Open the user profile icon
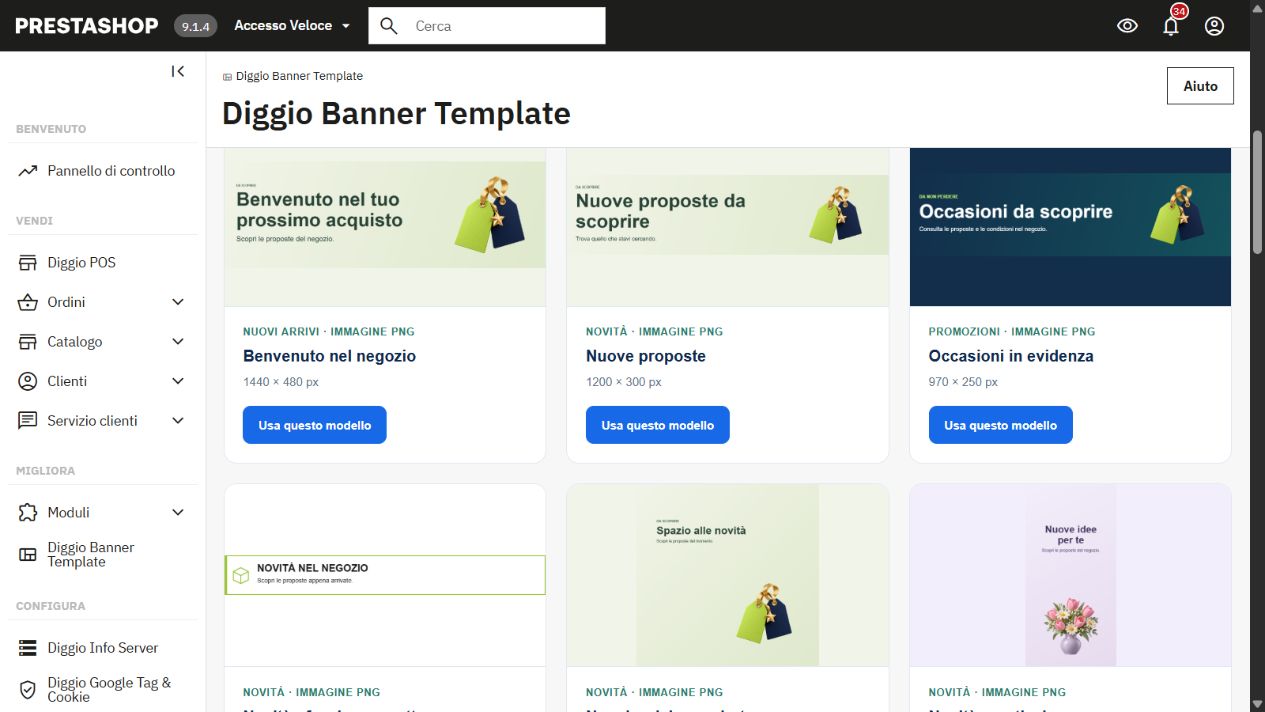 click(1214, 26)
